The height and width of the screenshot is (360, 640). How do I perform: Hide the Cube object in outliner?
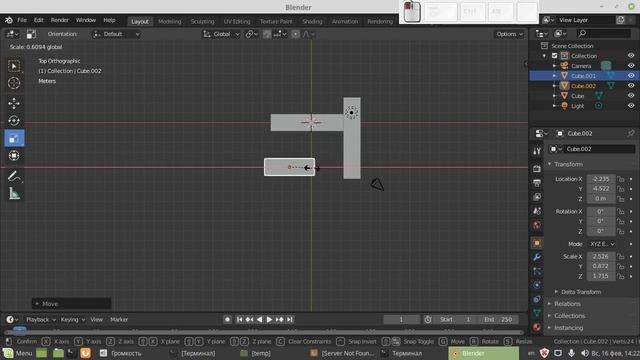point(631,96)
